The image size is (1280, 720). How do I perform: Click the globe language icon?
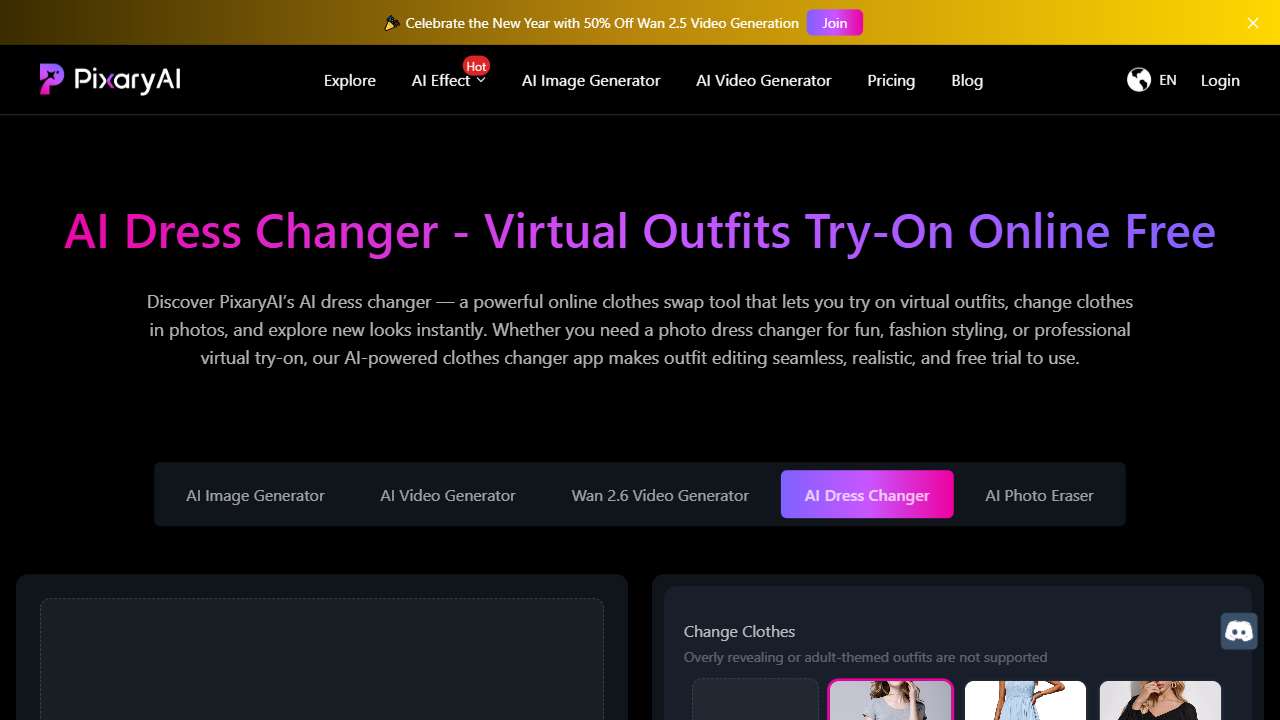point(1138,80)
